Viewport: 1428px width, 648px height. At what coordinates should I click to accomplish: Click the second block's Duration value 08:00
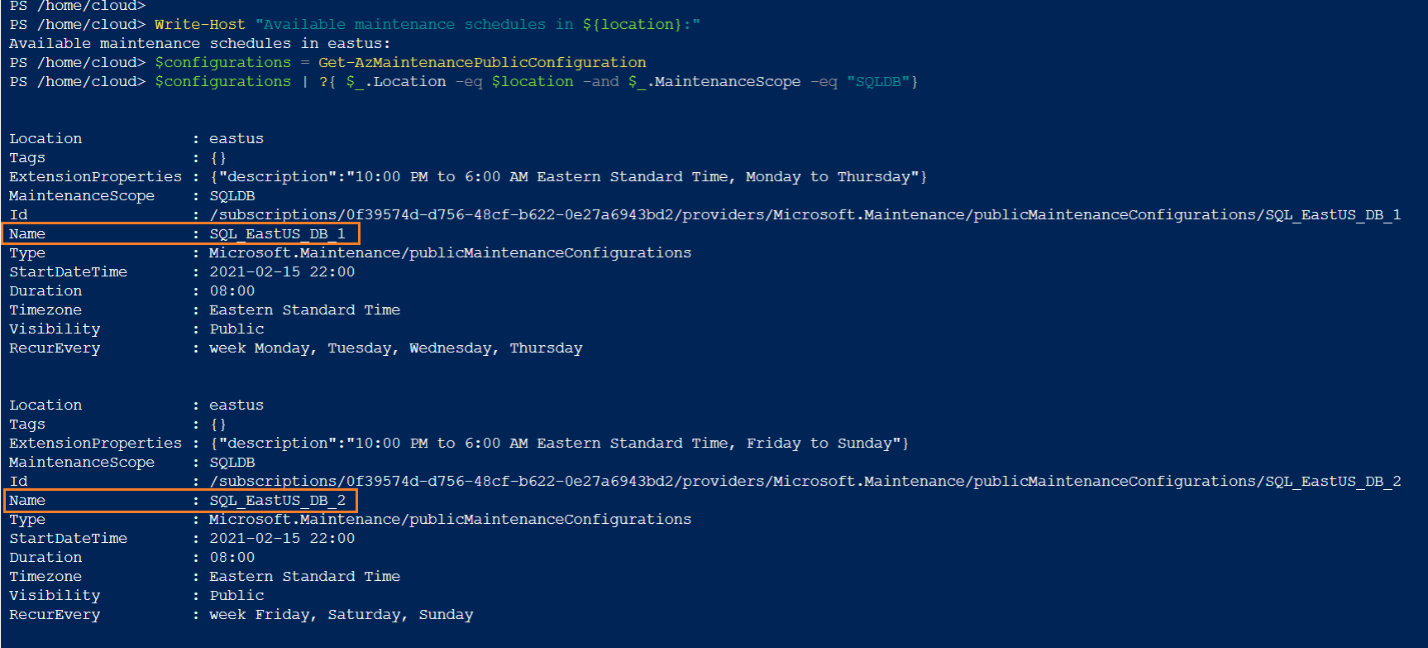point(231,557)
